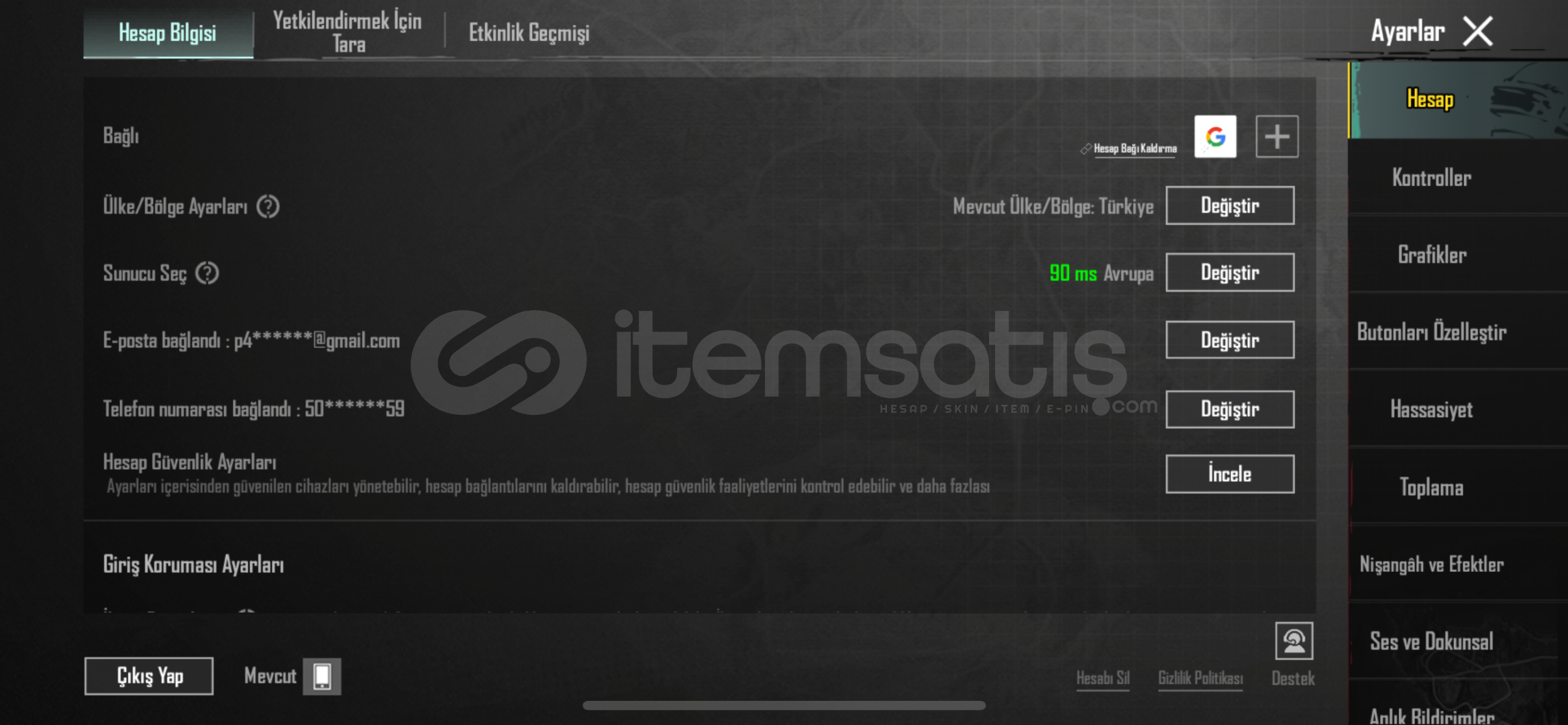1568x725 pixels.
Task: Change linked e-mail with Değiştir button
Action: (1230, 340)
